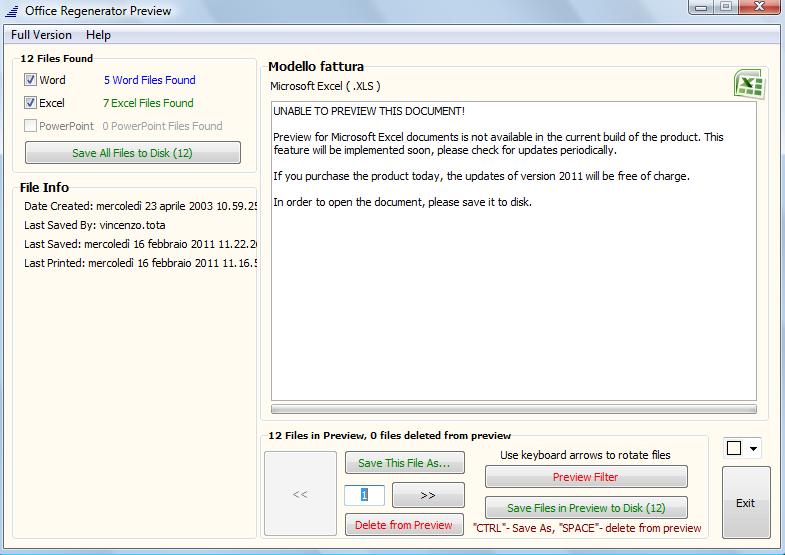Click the horizontal progress bar under preview
785x555 pixels.
(x=514, y=409)
